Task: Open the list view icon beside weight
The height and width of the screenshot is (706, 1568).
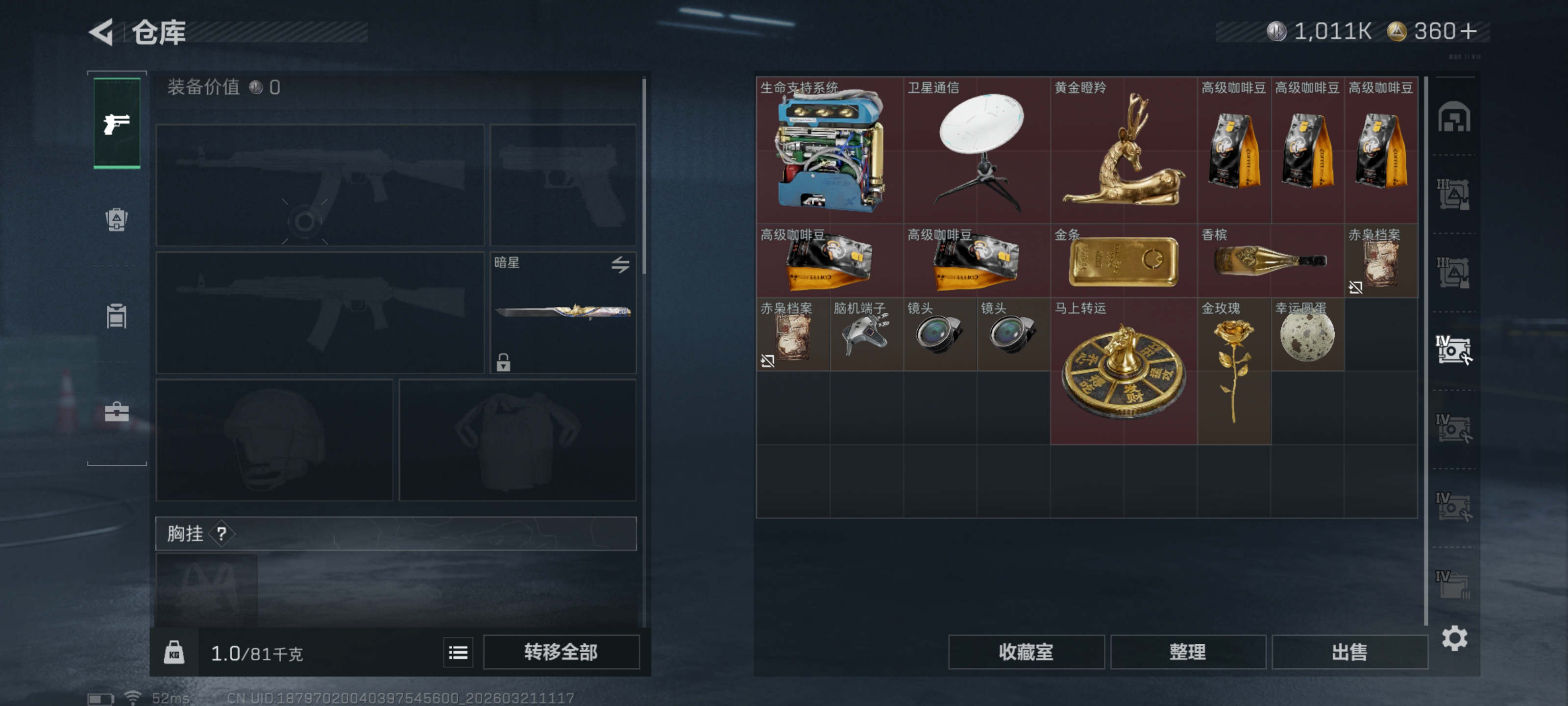Action: 458,653
